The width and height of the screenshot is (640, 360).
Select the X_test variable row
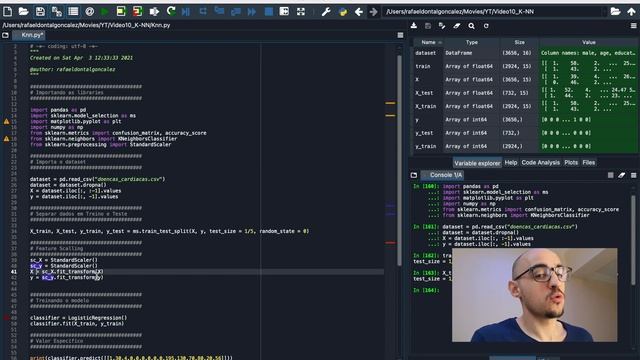point(525,93)
